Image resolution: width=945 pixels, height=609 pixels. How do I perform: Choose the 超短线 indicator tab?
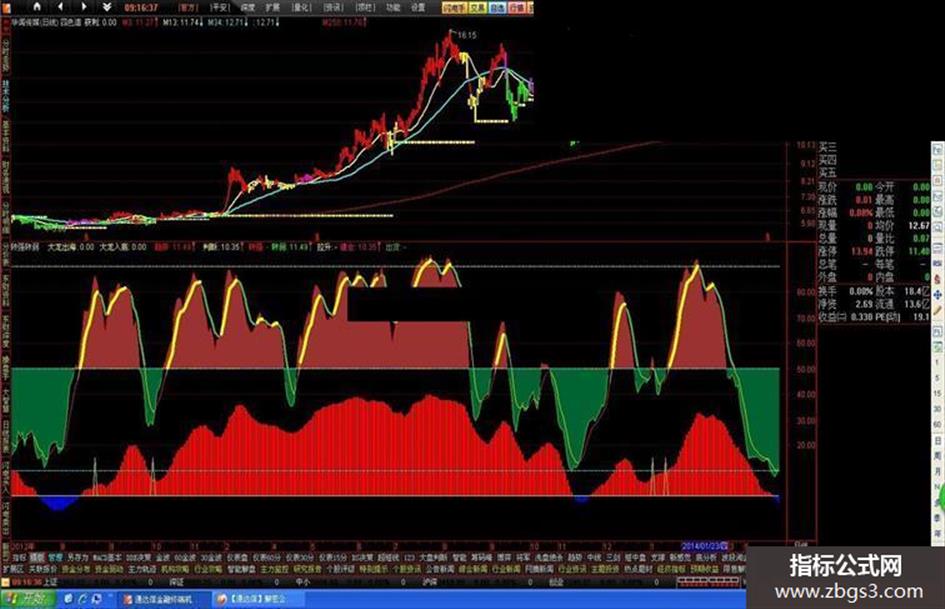[x=388, y=558]
